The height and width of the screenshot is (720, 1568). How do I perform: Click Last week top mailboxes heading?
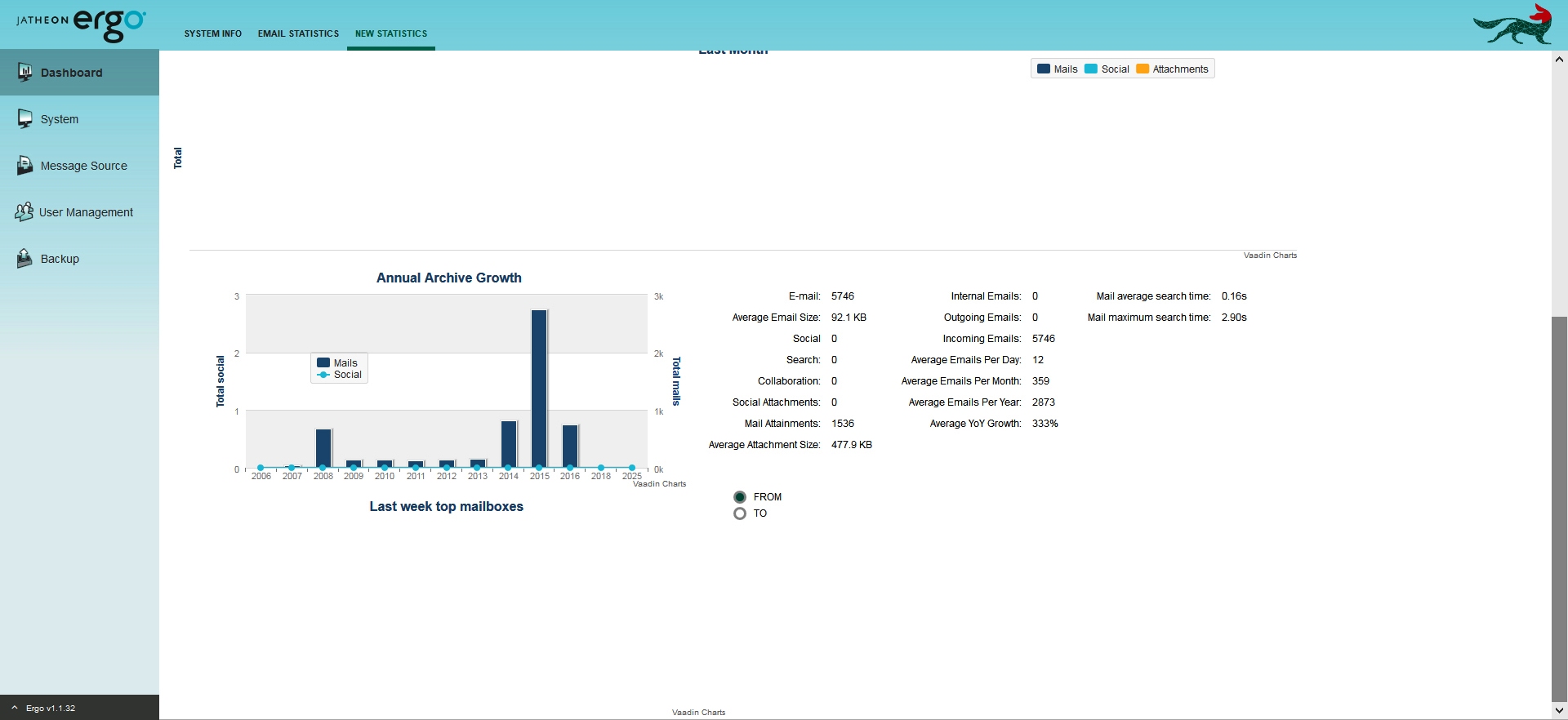tap(447, 506)
